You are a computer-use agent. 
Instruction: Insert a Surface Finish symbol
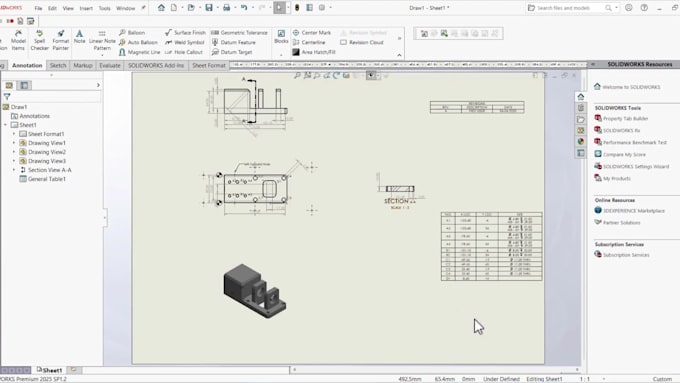[185, 33]
